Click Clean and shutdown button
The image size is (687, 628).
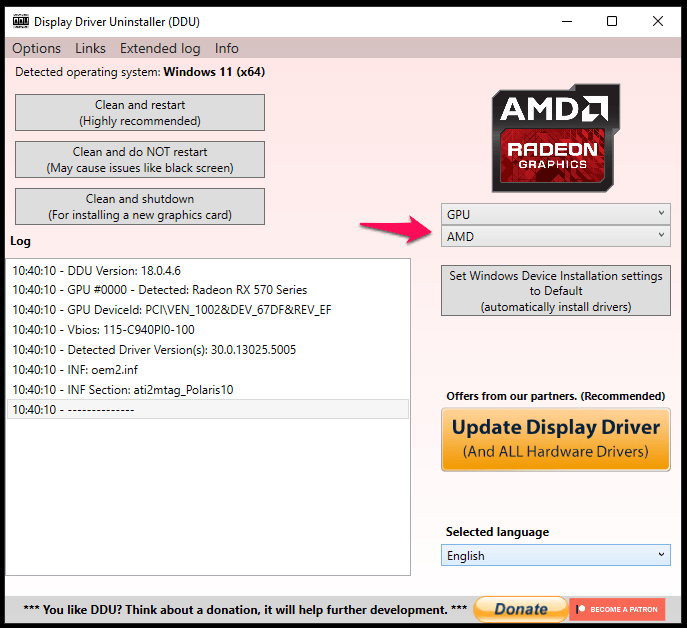[x=140, y=207]
